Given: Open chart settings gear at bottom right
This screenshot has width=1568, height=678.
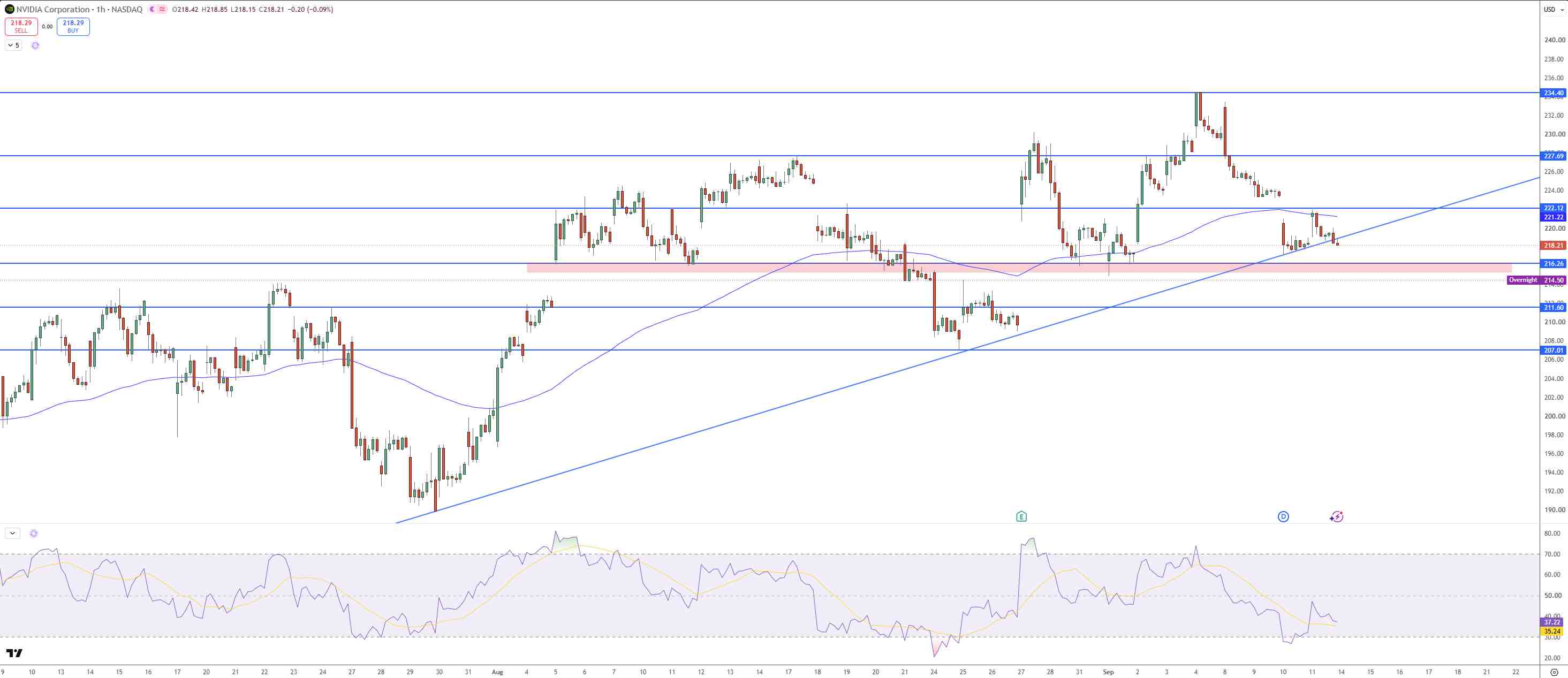Looking at the screenshot, I should 1554,672.
